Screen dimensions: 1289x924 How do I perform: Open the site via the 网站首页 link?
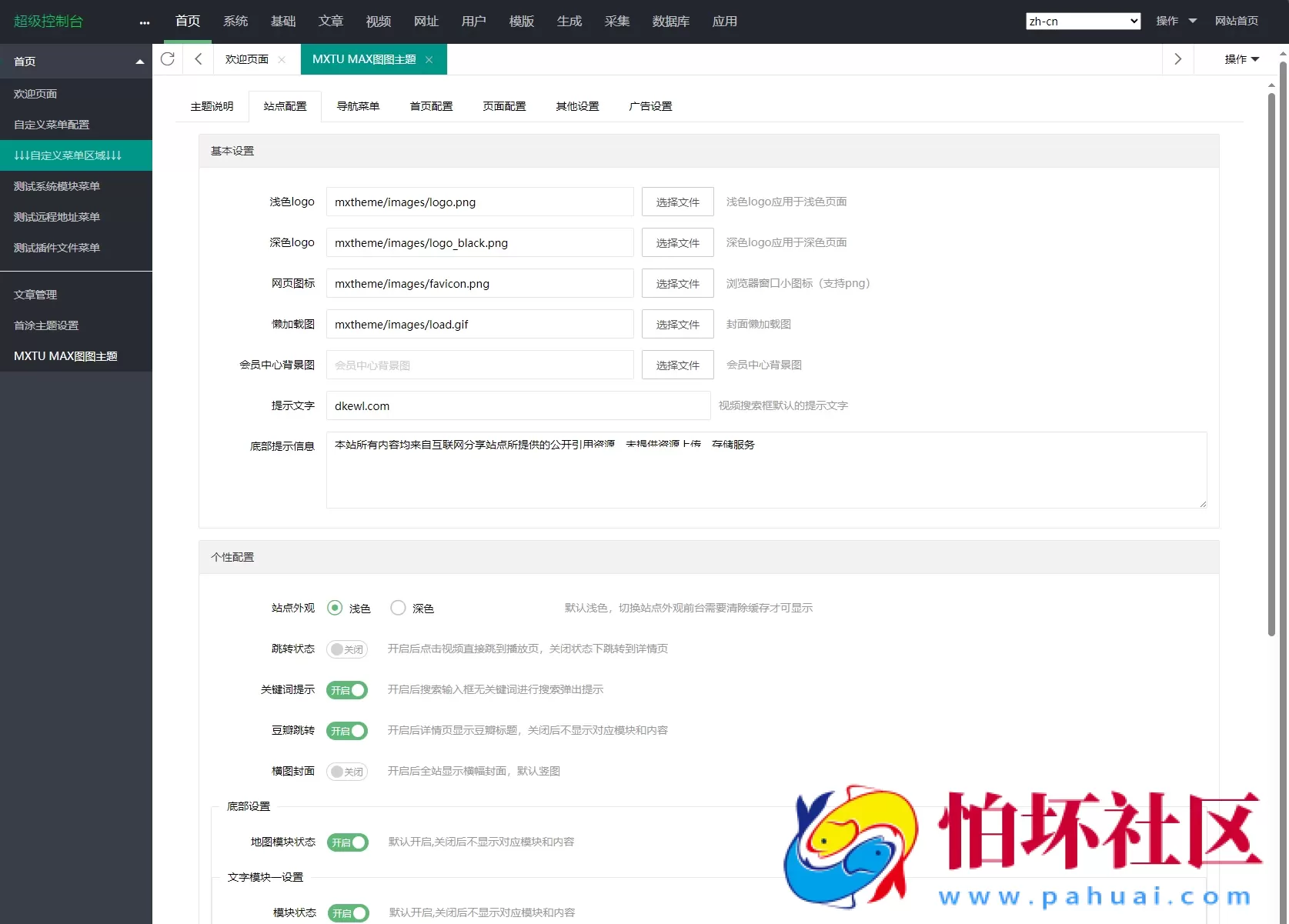(x=1237, y=21)
